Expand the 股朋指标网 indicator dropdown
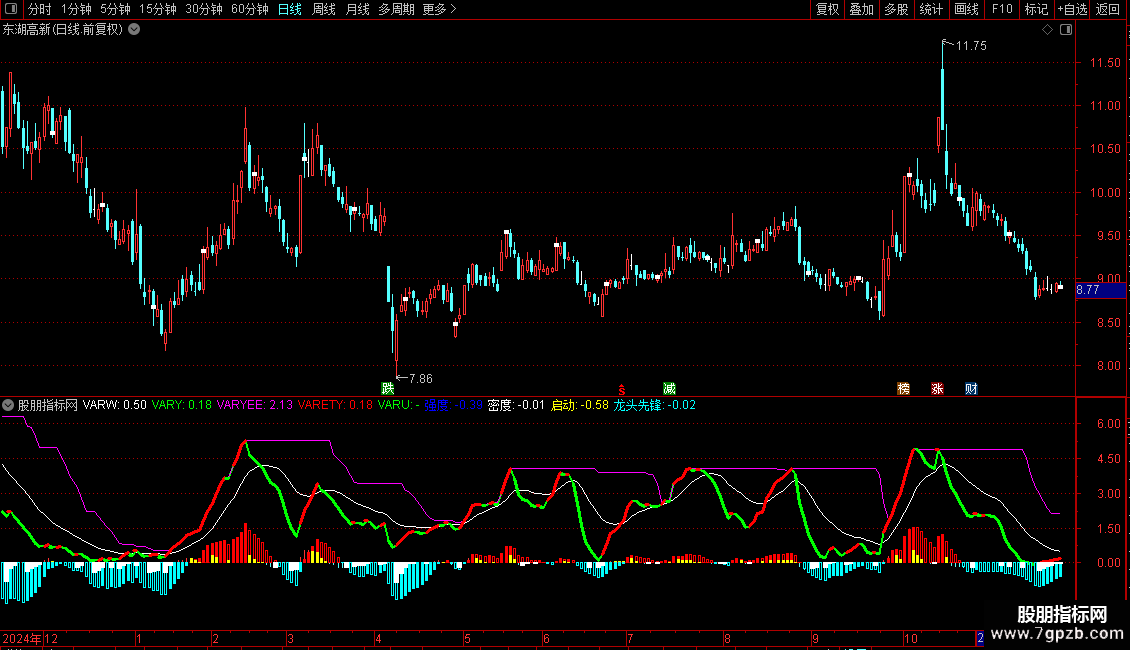Screen dimensions: 1130x650 point(8,405)
